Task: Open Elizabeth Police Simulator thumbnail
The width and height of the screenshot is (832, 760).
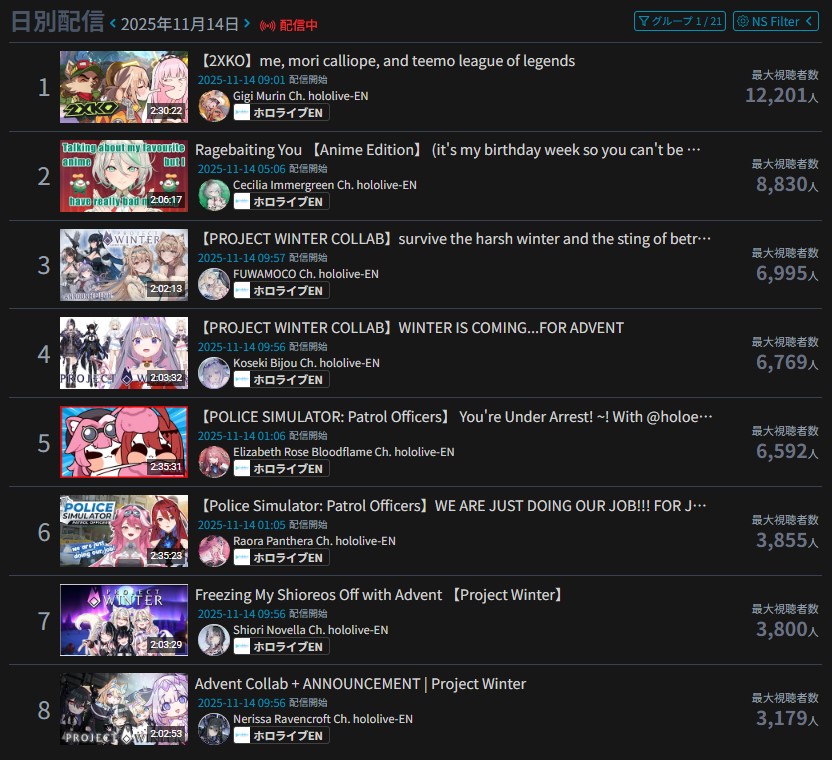Action: (x=124, y=442)
